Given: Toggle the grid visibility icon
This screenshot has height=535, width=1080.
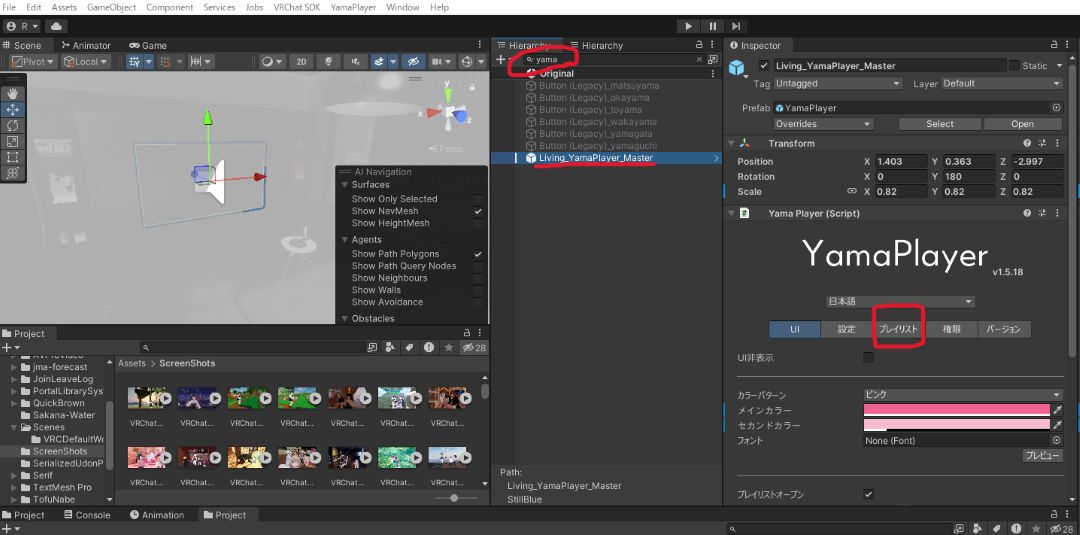Looking at the screenshot, I should pyautogui.click(x=134, y=62).
